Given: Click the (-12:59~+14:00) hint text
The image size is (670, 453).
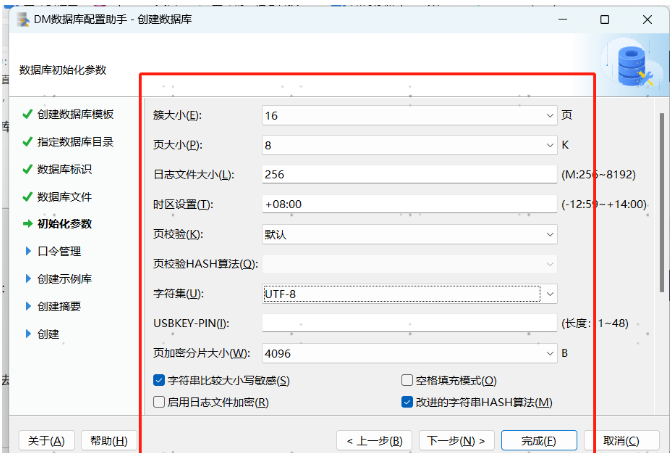Looking at the screenshot, I should 604,204.
